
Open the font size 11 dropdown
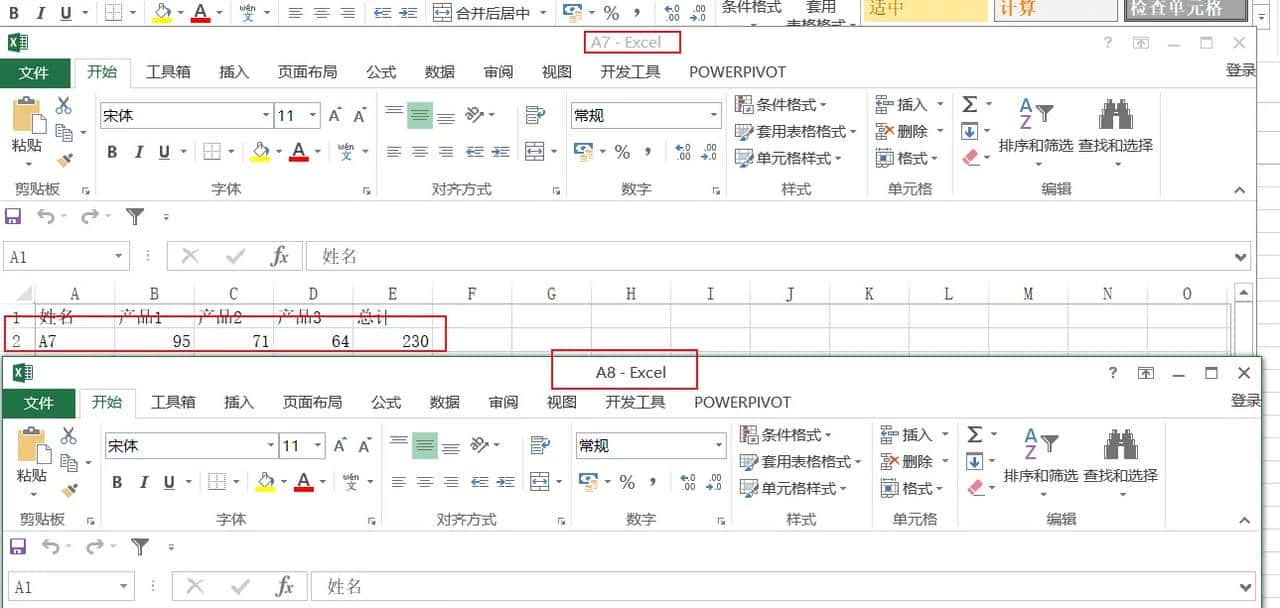click(308, 114)
